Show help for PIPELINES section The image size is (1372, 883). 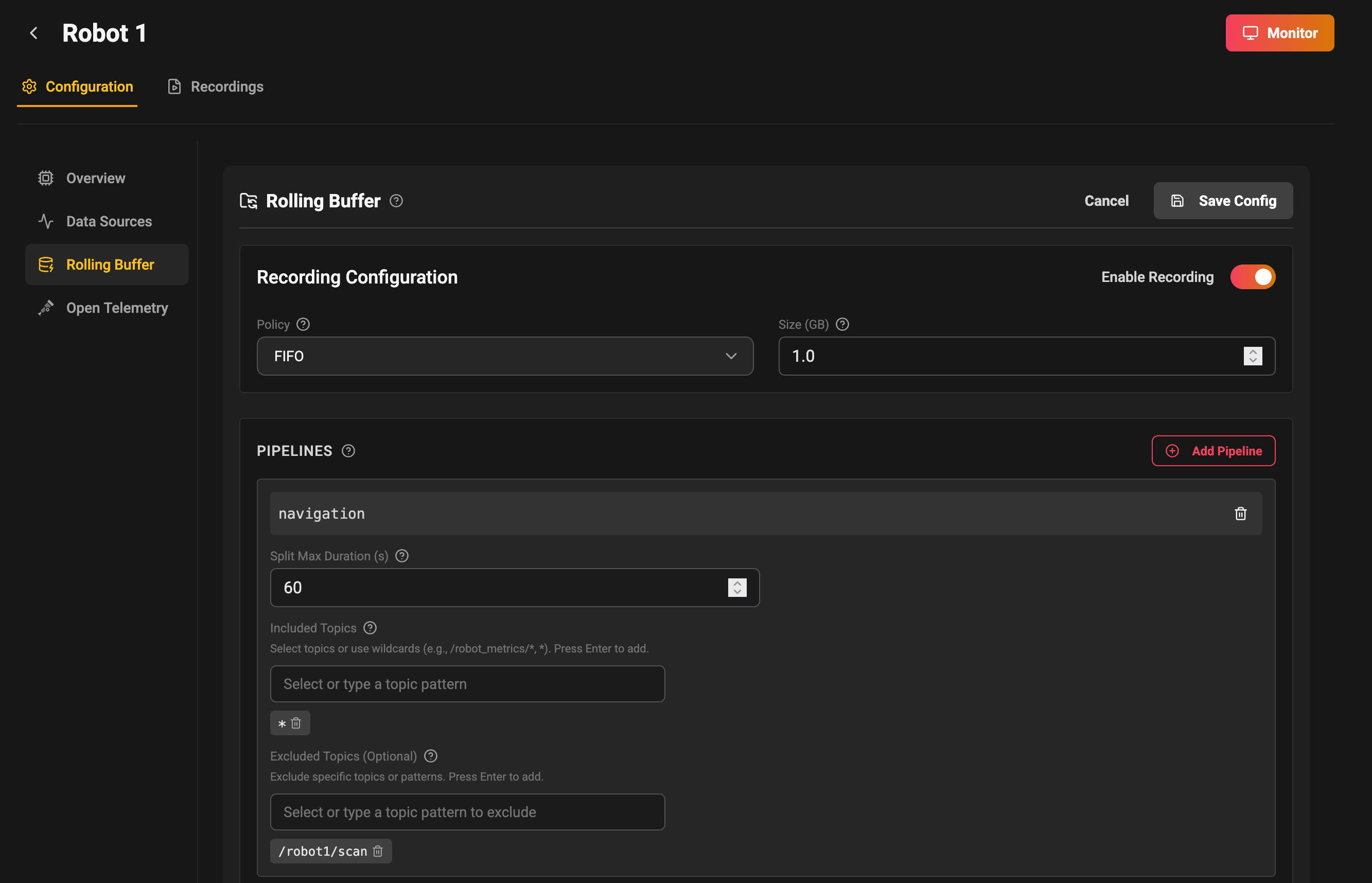(x=348, y=451)
